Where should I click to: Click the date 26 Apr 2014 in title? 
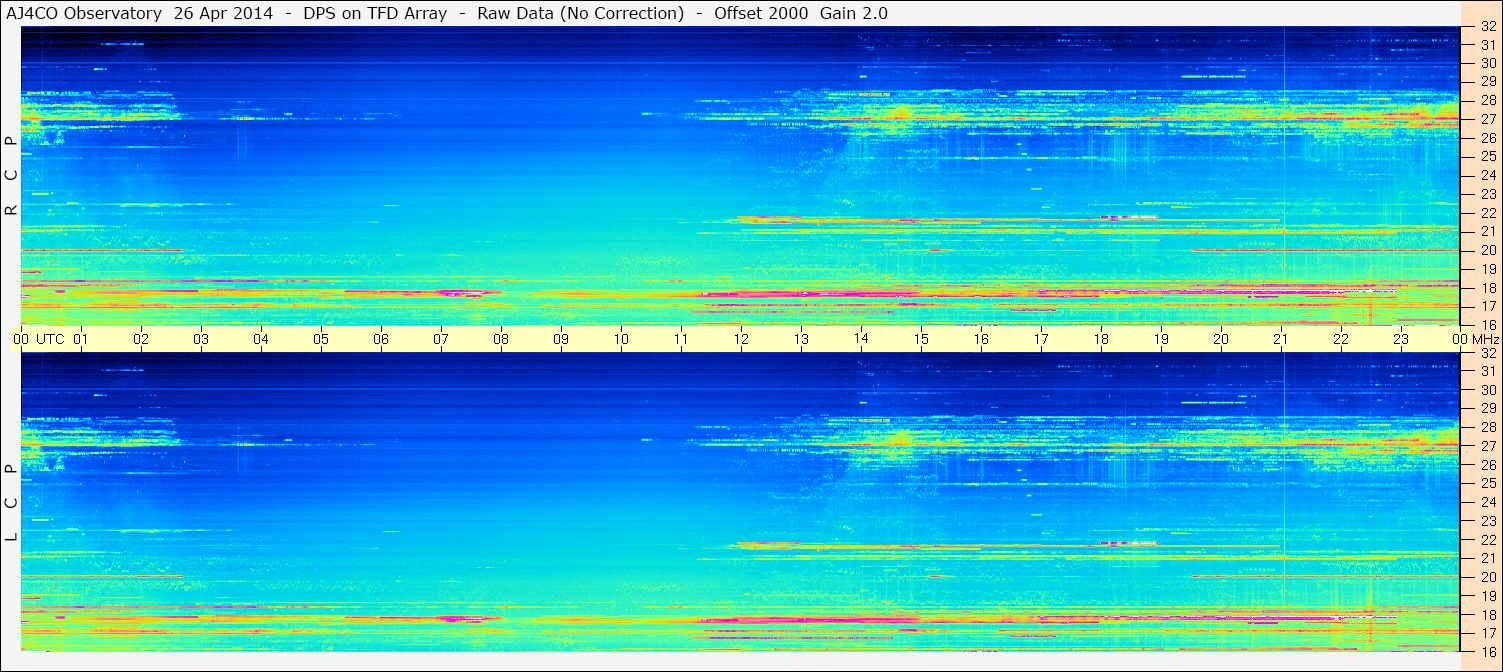pos(223,14)
